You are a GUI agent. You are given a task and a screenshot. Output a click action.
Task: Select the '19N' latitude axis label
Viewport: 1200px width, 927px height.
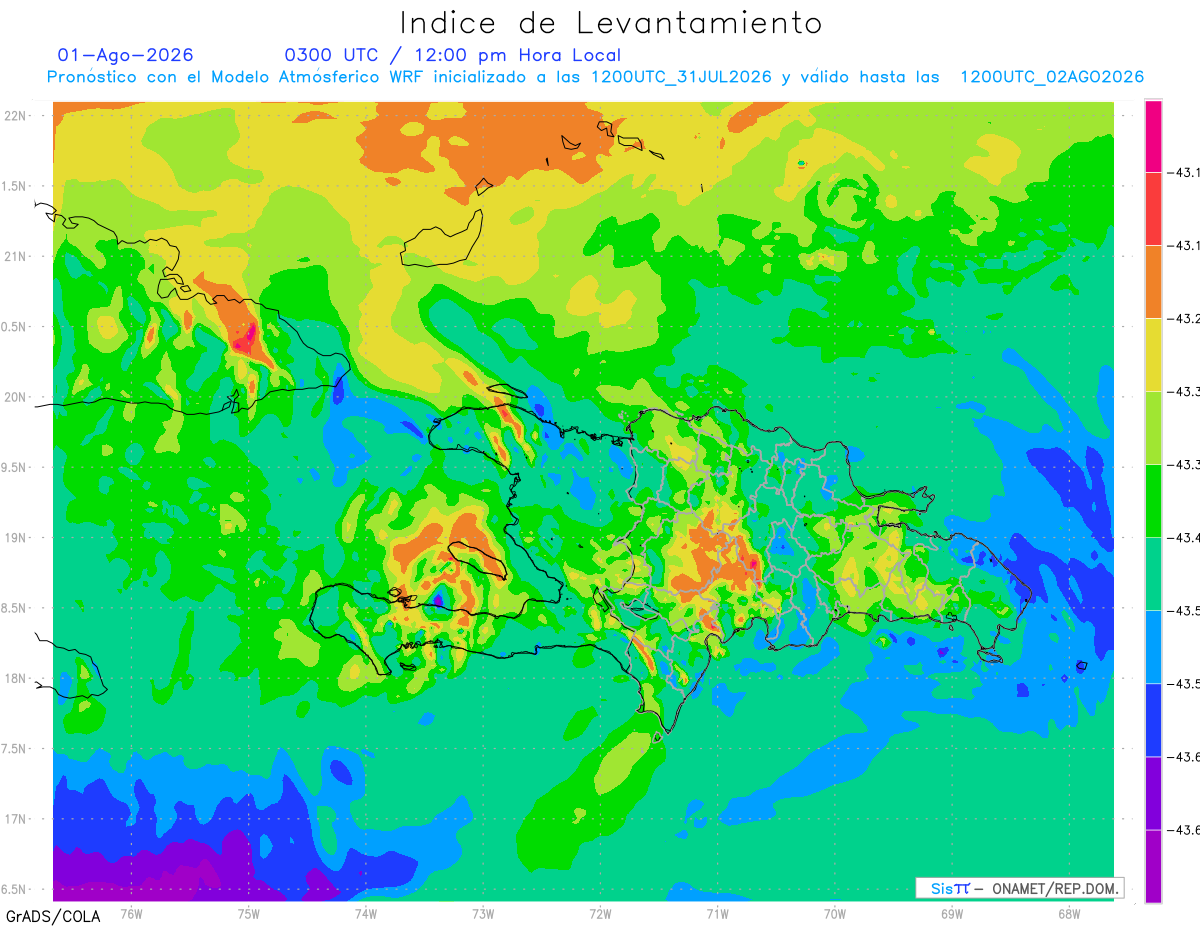[16, 537]
